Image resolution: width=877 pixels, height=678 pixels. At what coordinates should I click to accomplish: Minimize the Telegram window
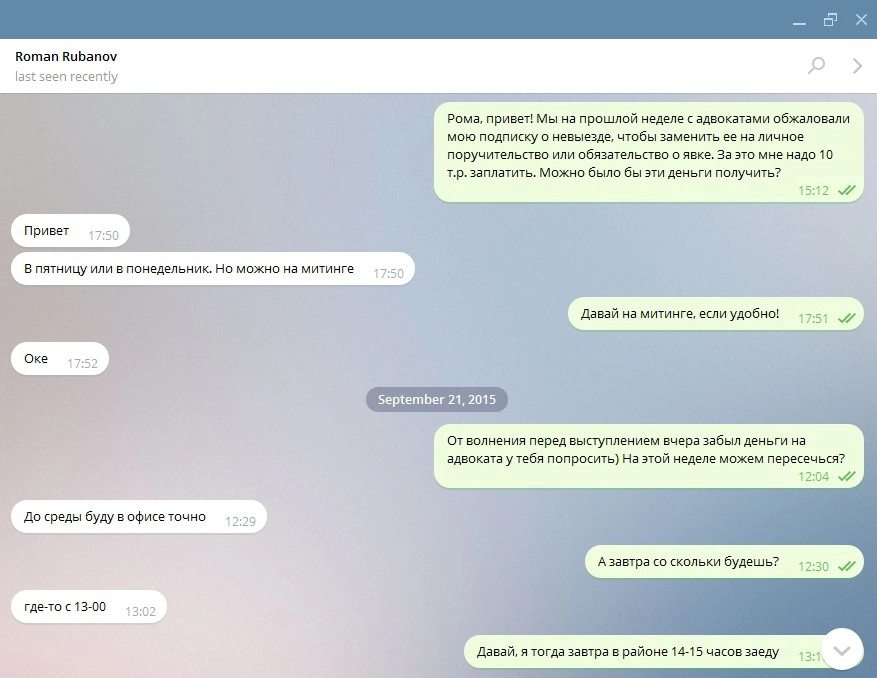(x=799, y=21)
